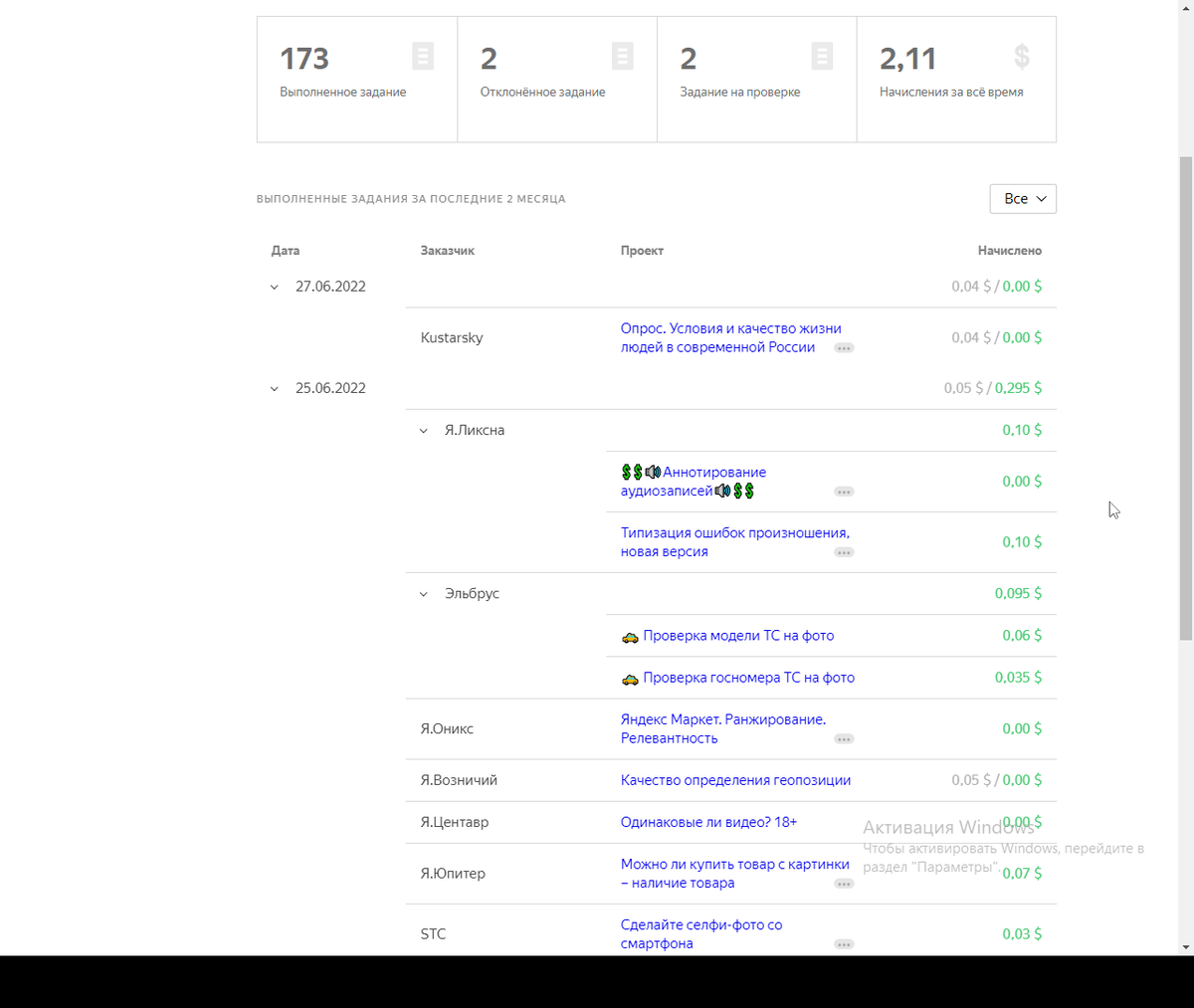Open 'Яндекс Маркет. Ранжирование' project link
Screen dimensions: 1194x1008
(722, 728)
